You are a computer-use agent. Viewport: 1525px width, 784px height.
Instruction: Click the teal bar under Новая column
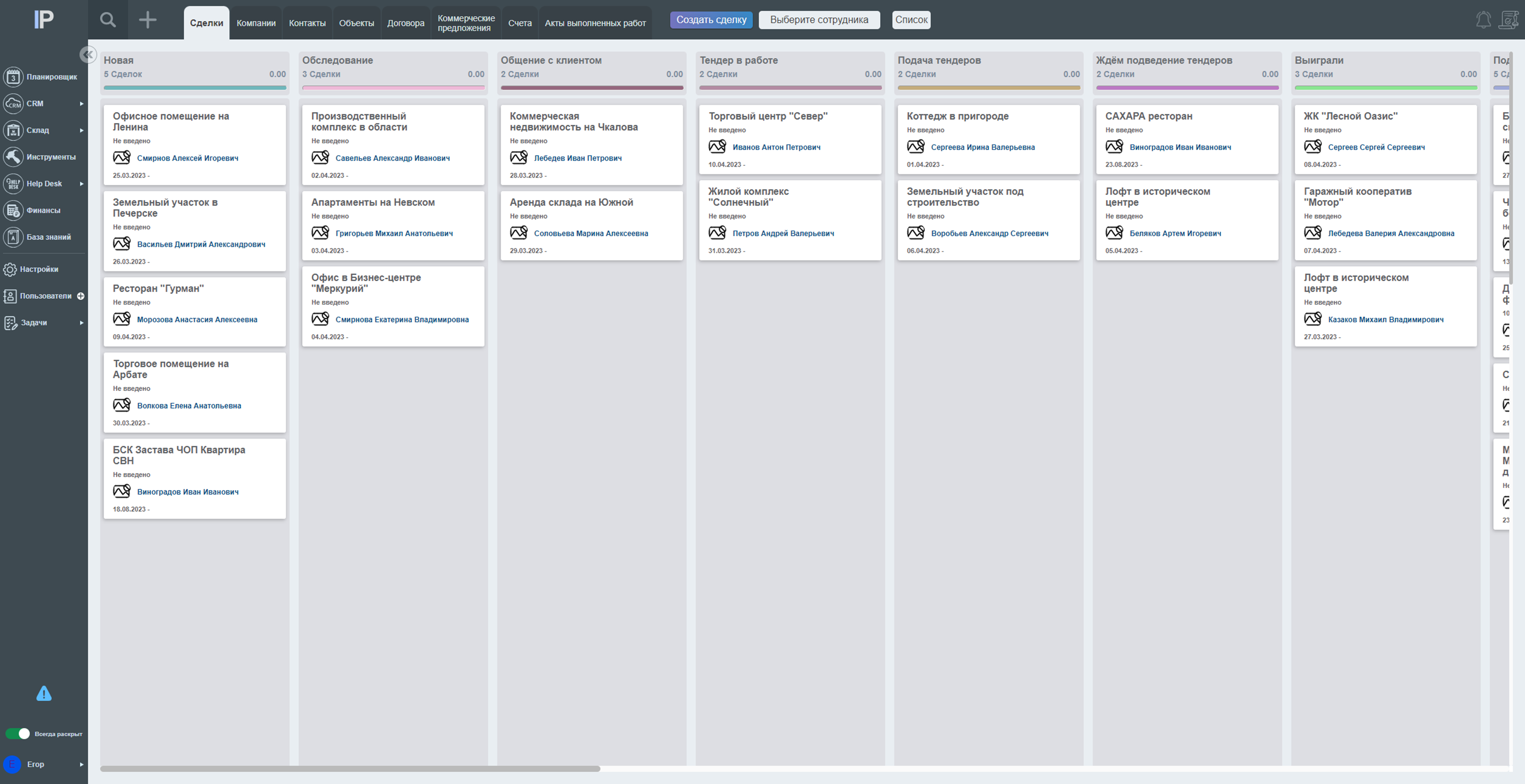195,88
